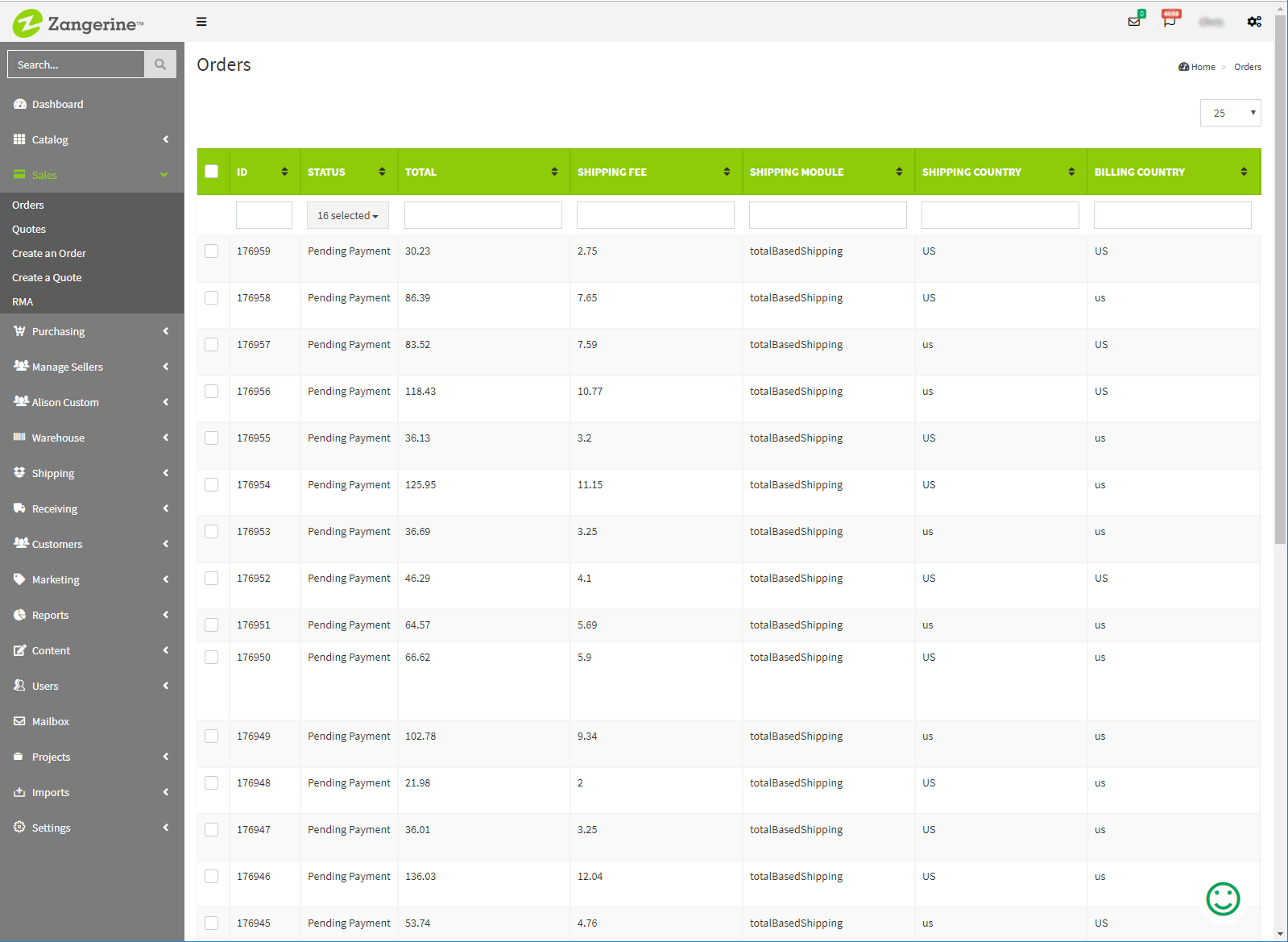Click the page vertical scrollbar thumb
The width and height of the screenshot is (1288, 942).
tap(1280, 280)
